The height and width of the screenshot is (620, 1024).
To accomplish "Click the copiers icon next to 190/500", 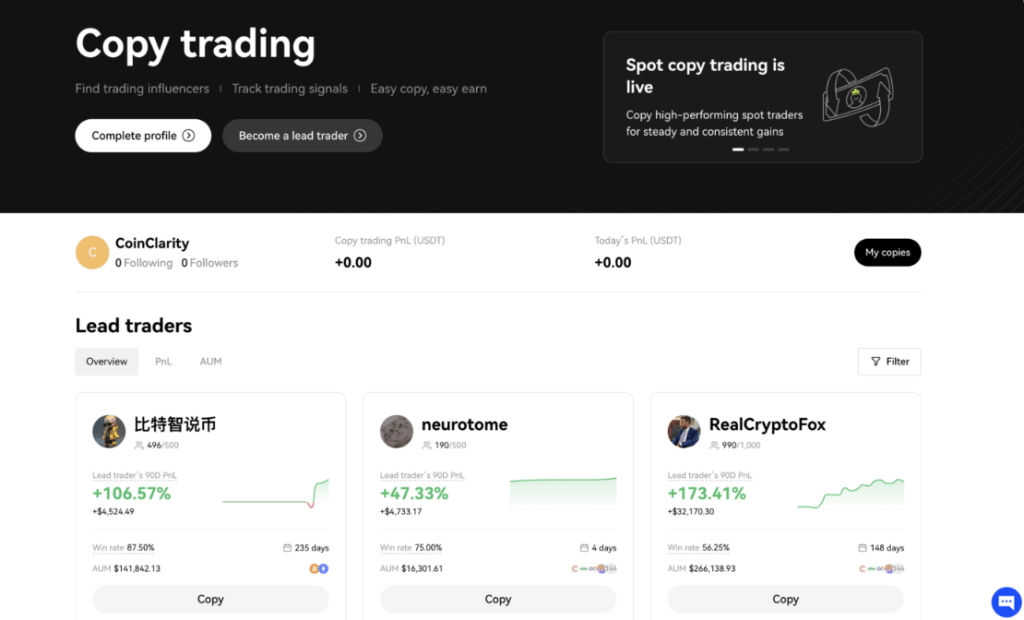I will tap(425, 444).
